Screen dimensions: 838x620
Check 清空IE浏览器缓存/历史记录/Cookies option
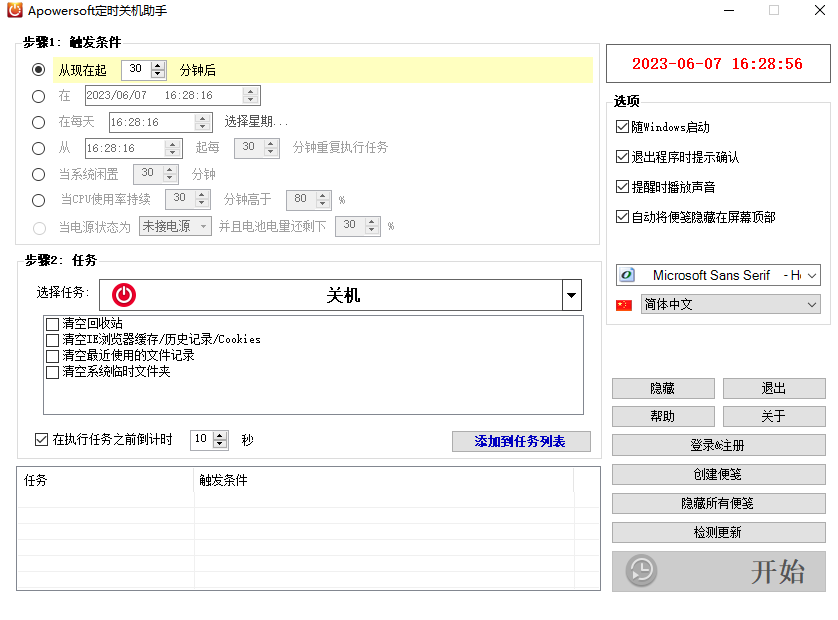click(52, 340)
